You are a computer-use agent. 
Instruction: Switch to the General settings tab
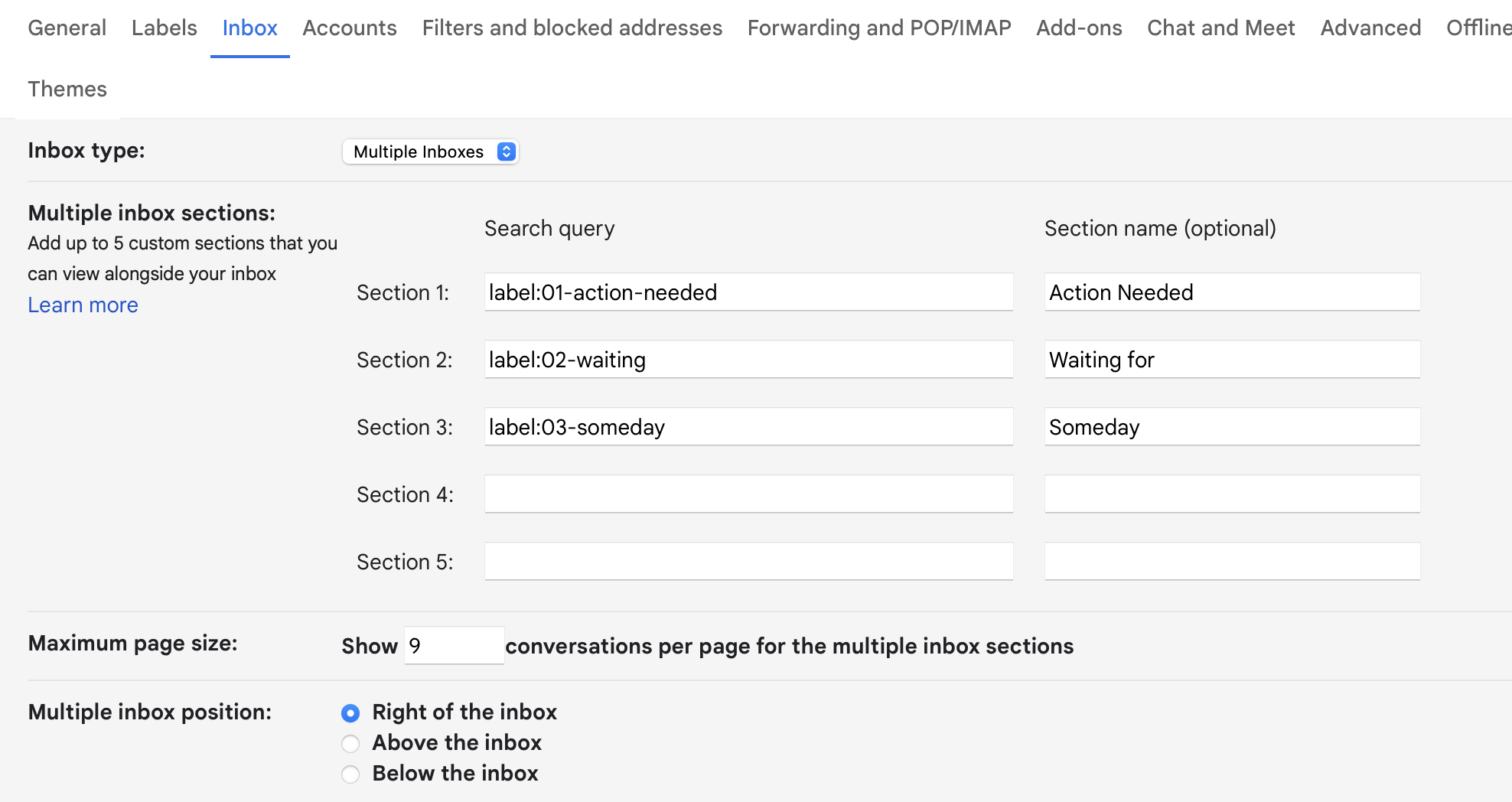click(x=67, y=28)
